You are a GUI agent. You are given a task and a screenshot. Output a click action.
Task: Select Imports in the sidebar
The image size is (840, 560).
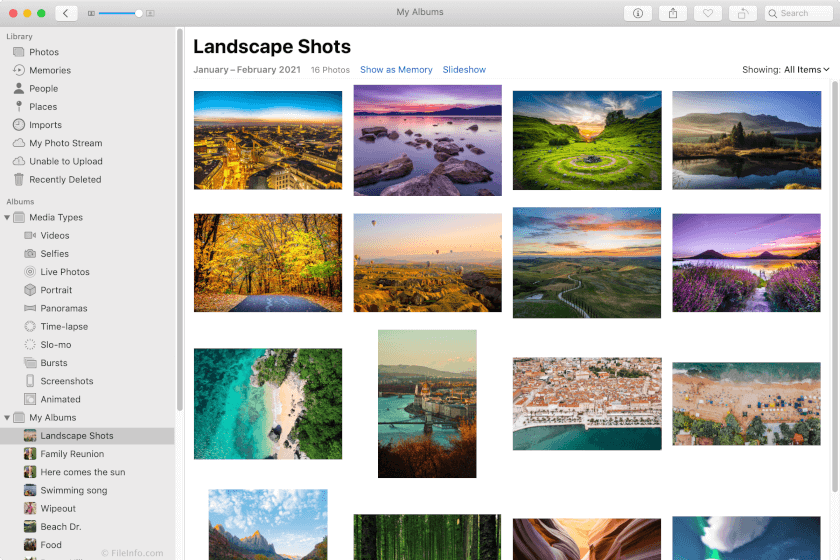point(87,125)
